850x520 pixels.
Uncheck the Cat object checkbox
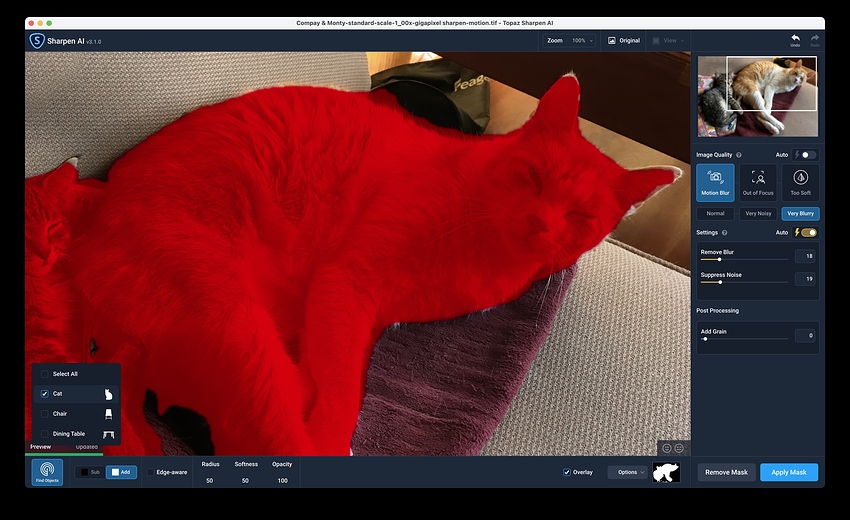click(x=45, y=394)
